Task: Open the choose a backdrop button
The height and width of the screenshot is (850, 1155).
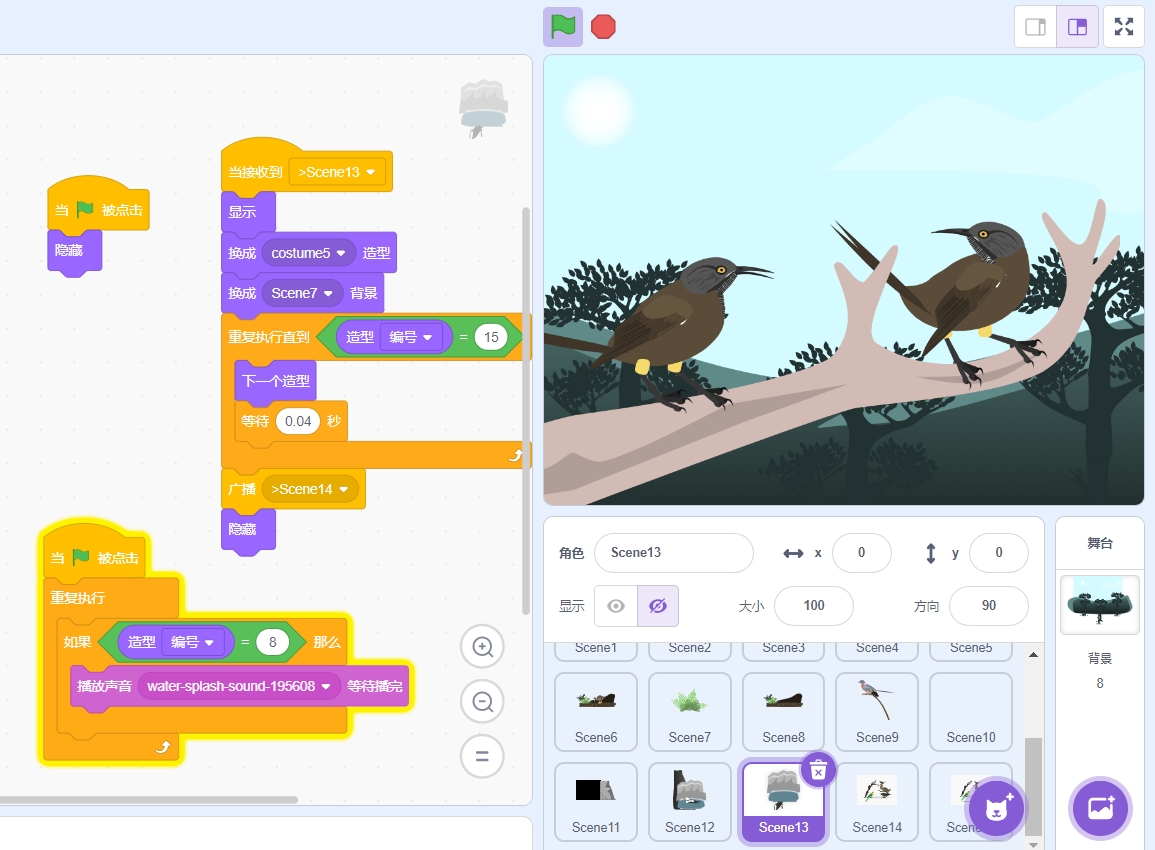Action: [x=1100, y=808]
